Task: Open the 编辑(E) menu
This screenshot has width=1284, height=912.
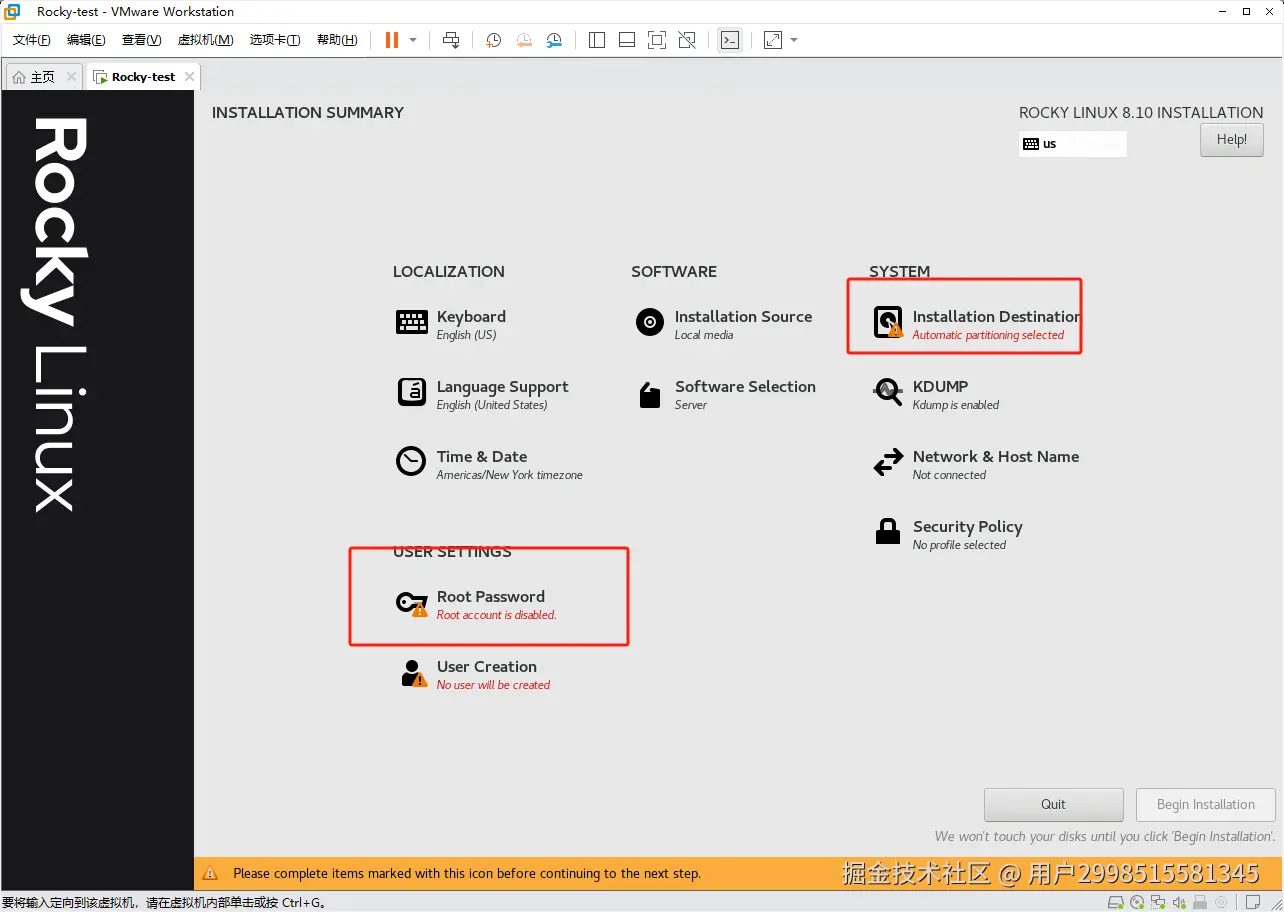Action: 86,40
